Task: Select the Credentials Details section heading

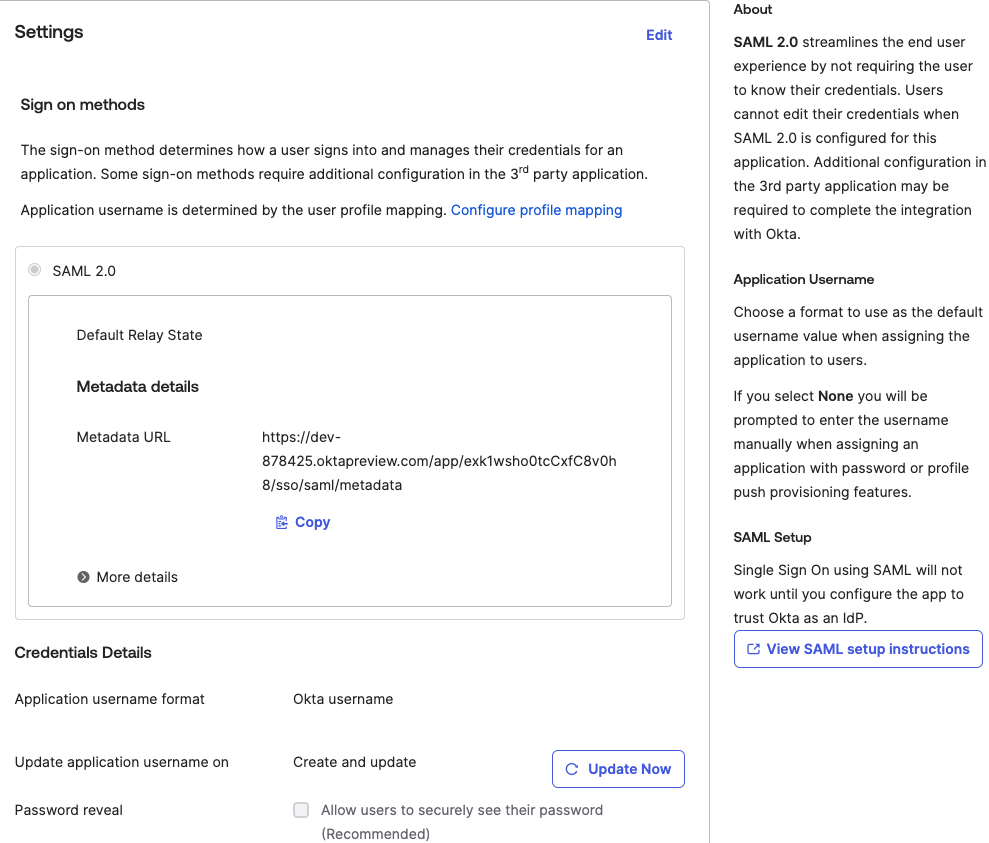Action: pyautogui.click(x=83, y=652)
